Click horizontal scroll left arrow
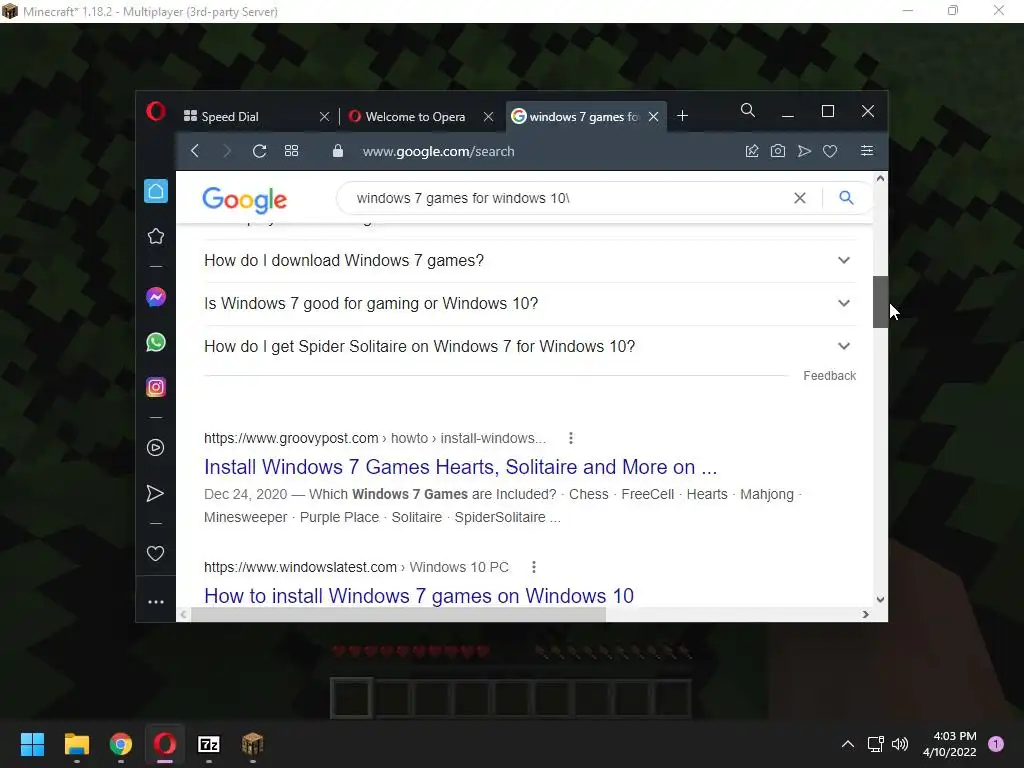 pos(184,615)
